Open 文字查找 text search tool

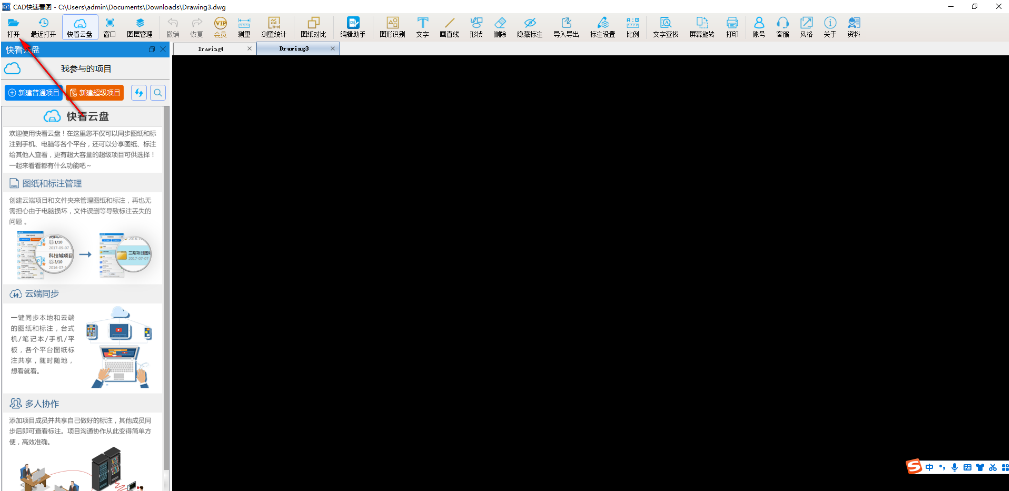pos(665,26)
